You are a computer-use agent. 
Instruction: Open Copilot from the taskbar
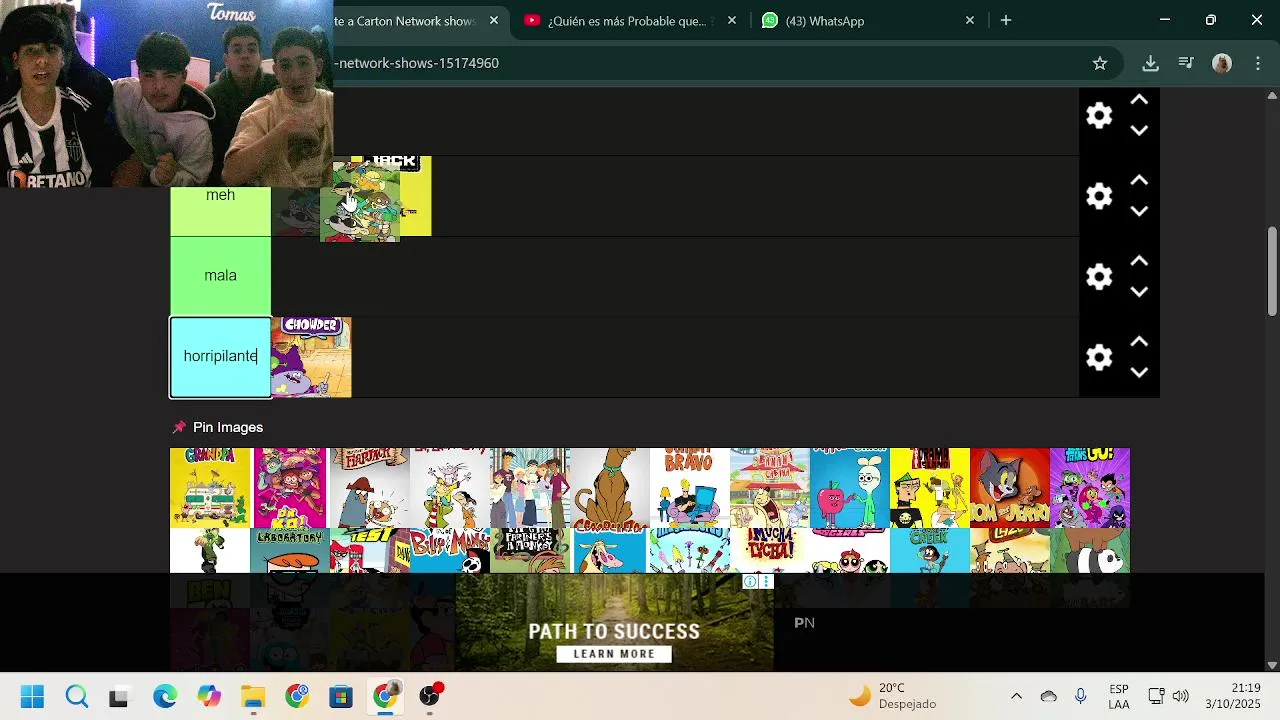[x=209, y=696]
